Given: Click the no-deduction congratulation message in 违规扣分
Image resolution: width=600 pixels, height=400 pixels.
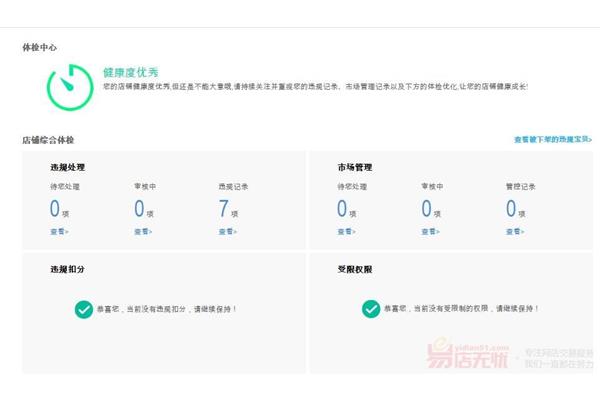Looking at the screenshot, I should click(166, 309).
